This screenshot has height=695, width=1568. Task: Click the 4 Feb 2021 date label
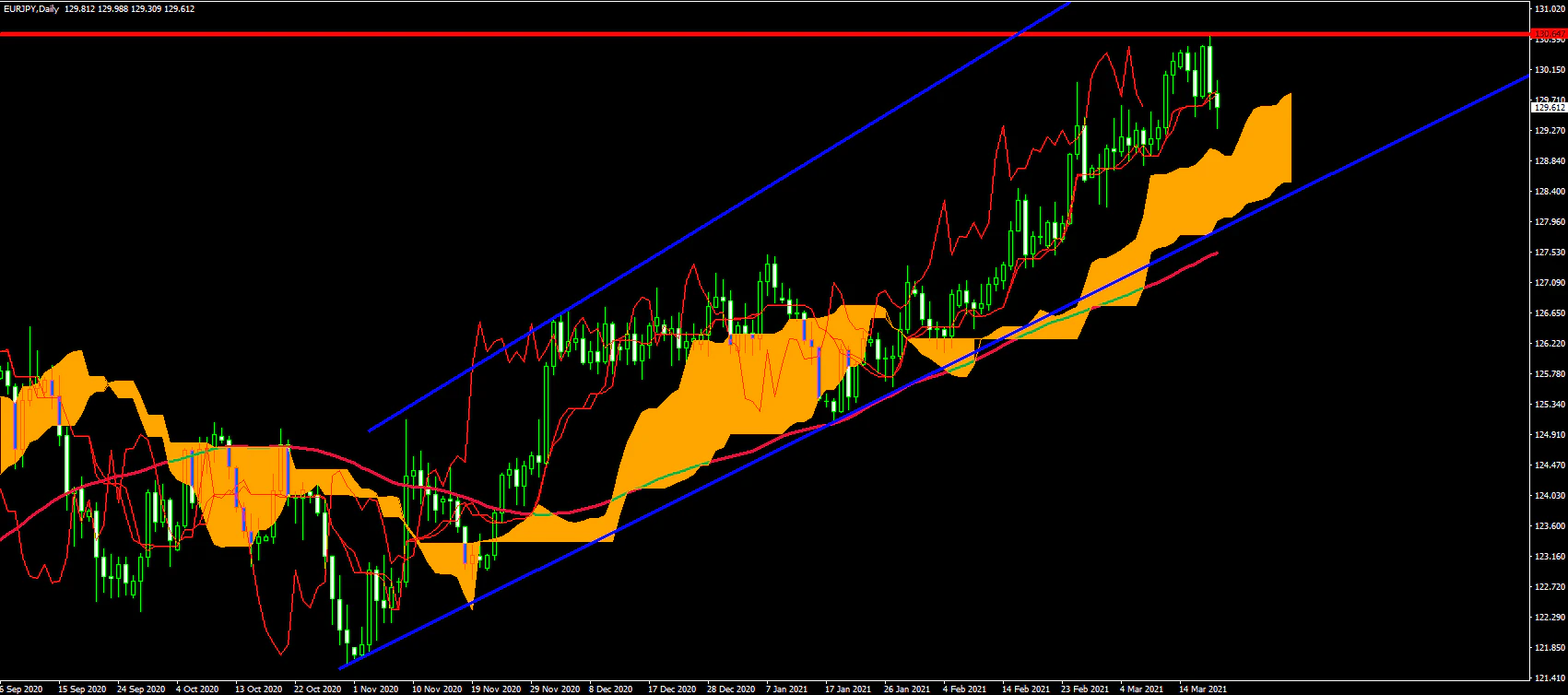point(964,689)
